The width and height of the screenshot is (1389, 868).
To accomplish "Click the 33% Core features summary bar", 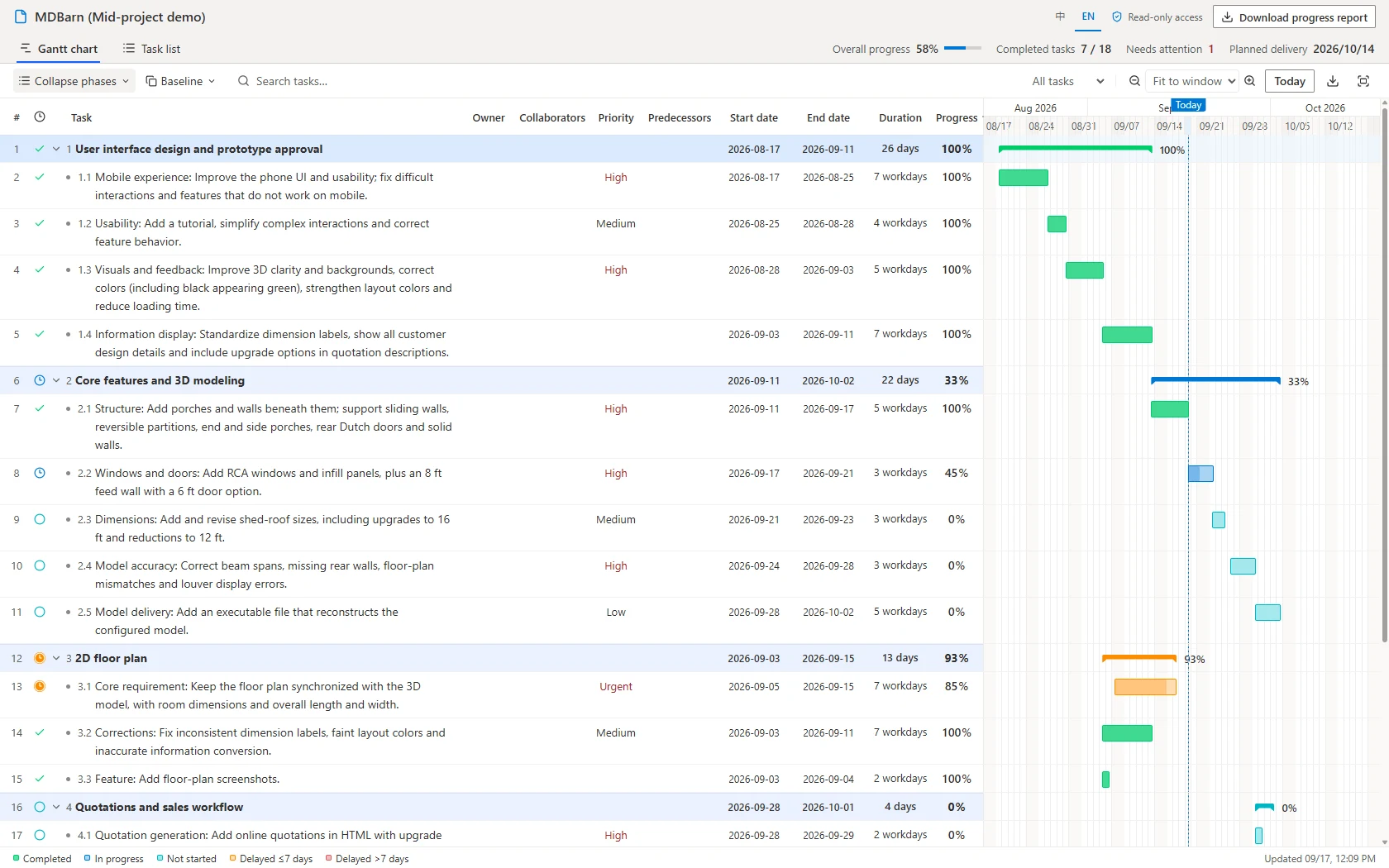I will coord(1215,380).
